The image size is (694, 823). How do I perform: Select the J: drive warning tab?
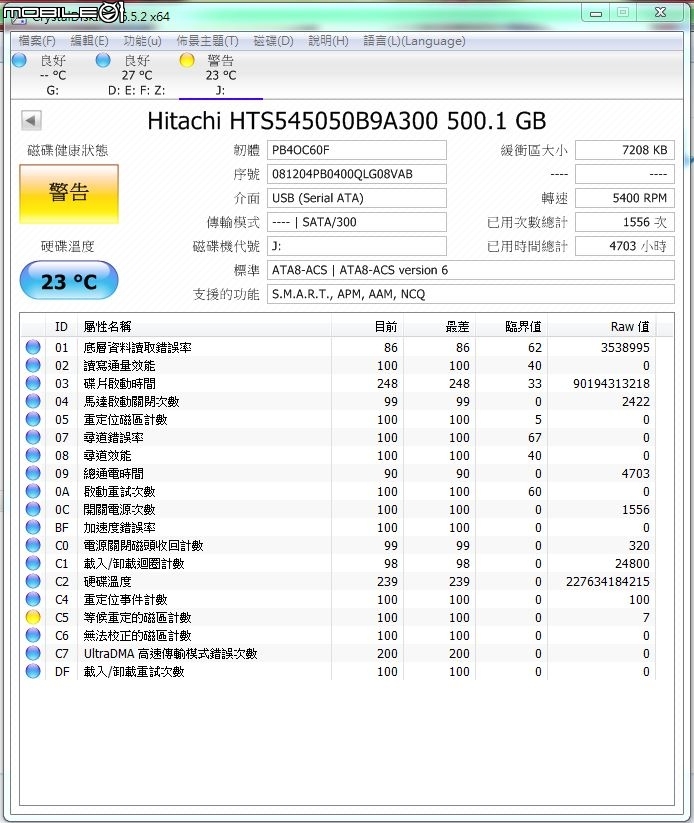(x=220, y=75)
